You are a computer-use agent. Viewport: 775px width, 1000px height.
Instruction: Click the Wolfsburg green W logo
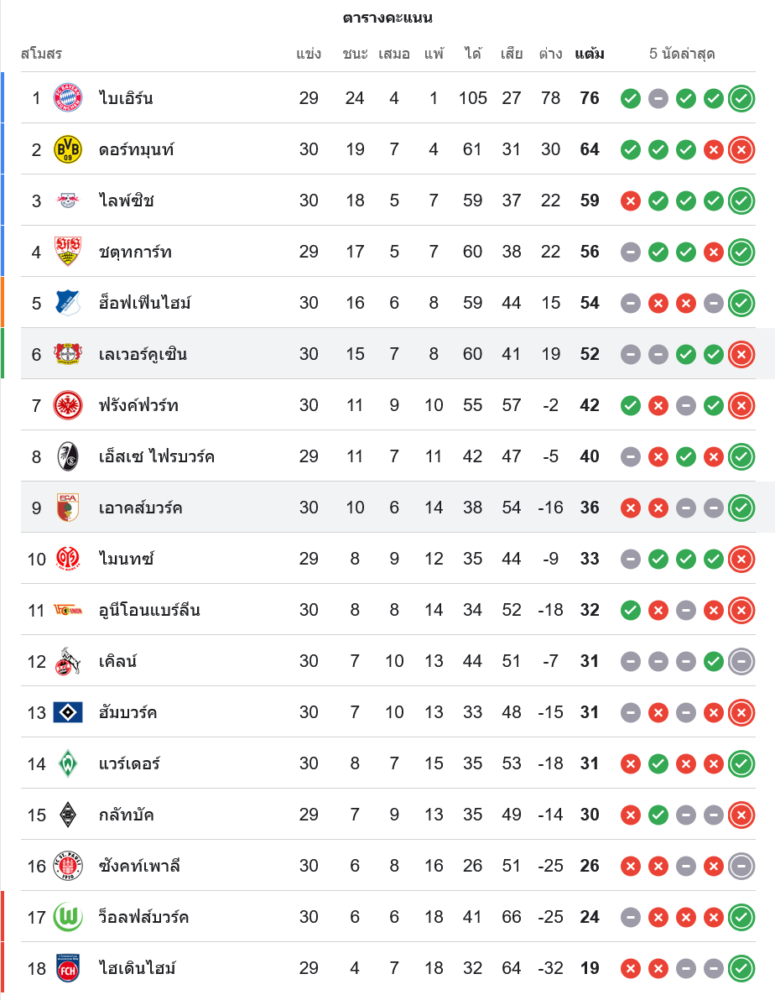(68, 917)
